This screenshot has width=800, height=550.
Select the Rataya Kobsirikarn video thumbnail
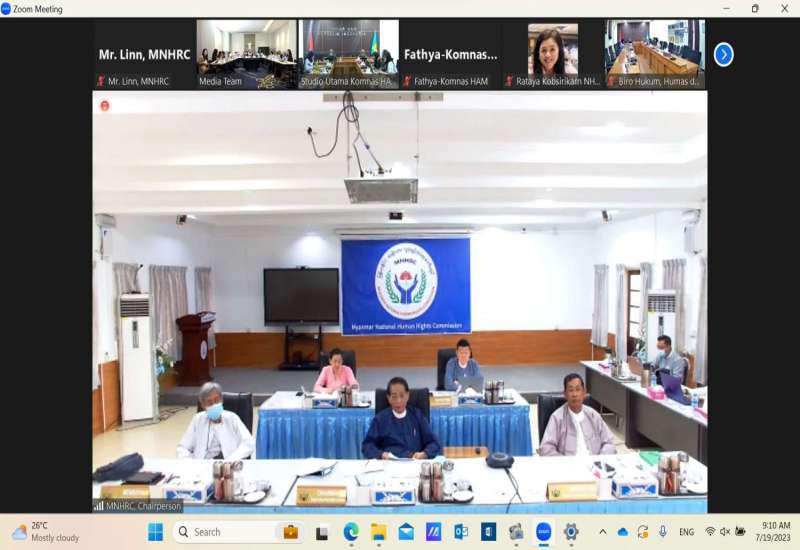tap(553, 53)
